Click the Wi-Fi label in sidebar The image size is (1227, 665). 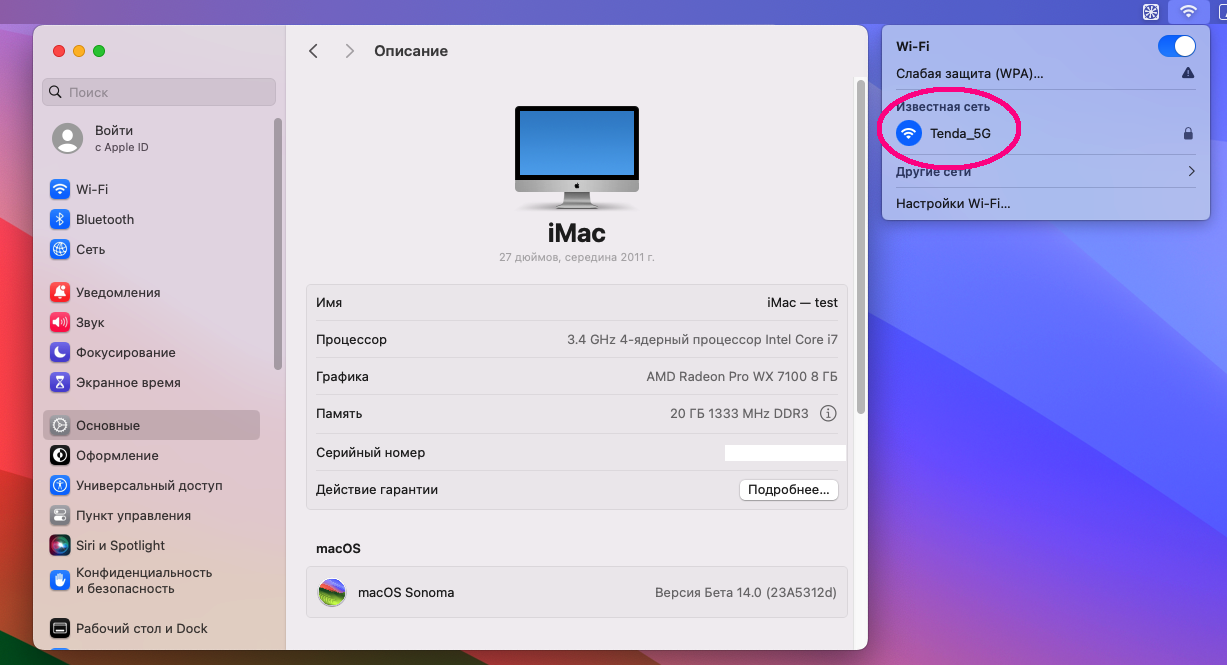(92, 189)
